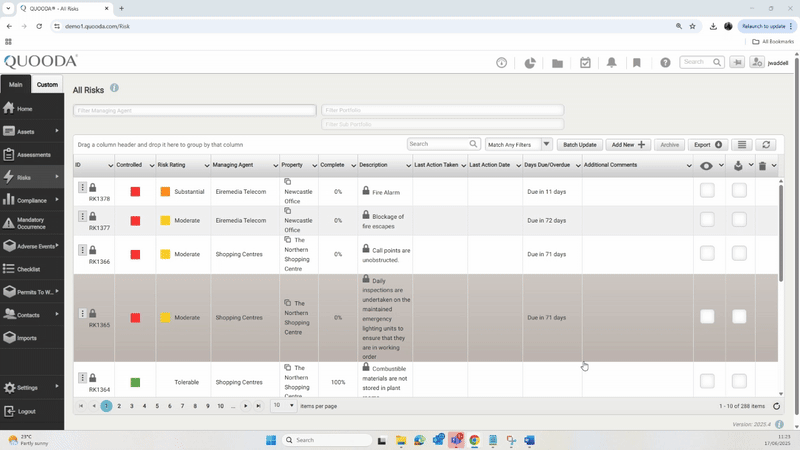
Task: Click the refresh grid icon button
Action: tap(766, 145)
